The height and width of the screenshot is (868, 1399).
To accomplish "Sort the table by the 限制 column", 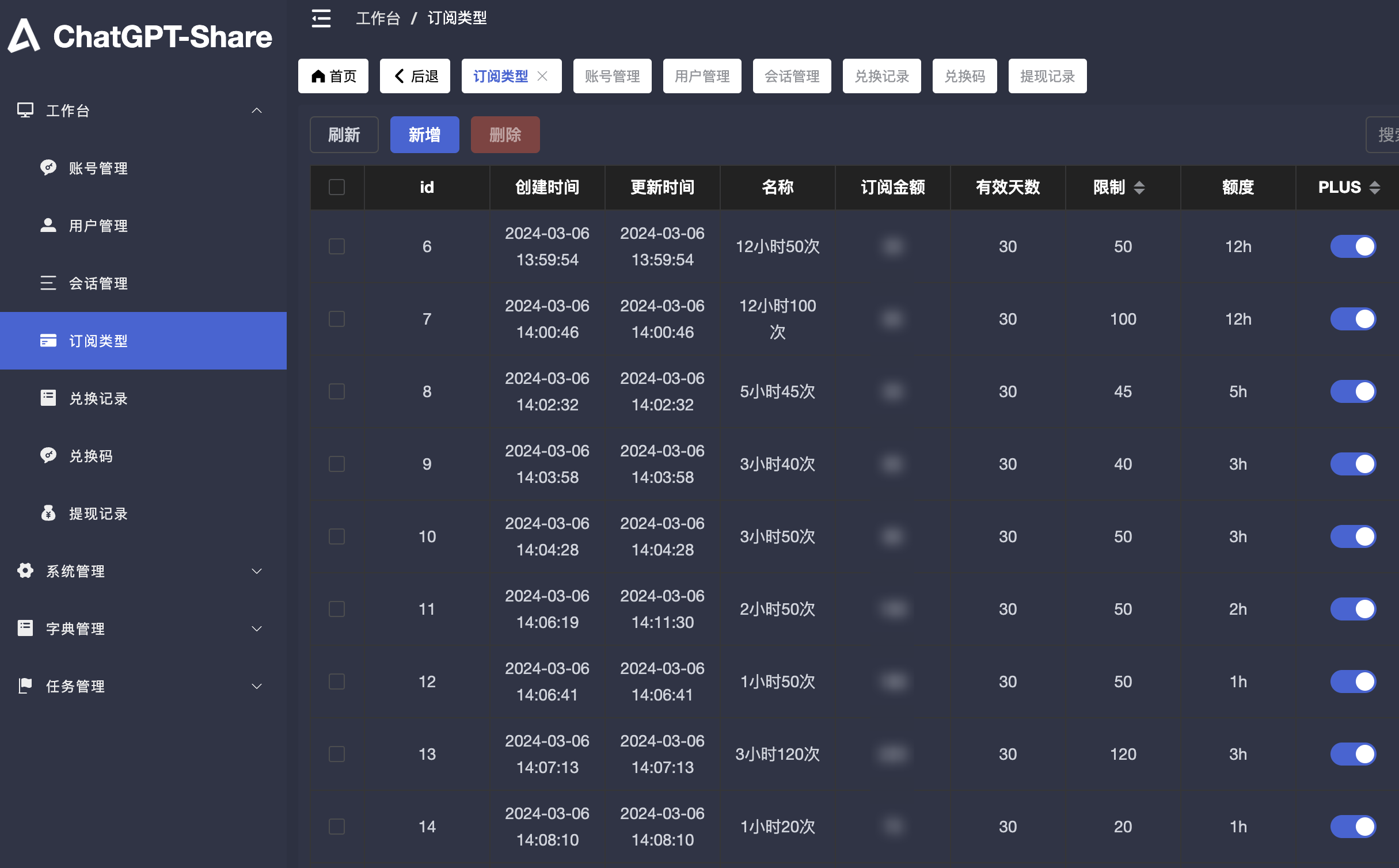I will tap(1139, 187).
